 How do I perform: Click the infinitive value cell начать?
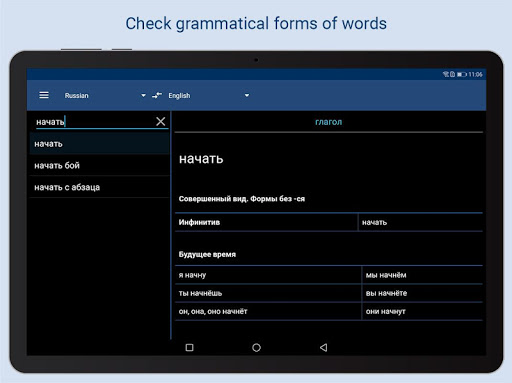[x=420, y=222]
